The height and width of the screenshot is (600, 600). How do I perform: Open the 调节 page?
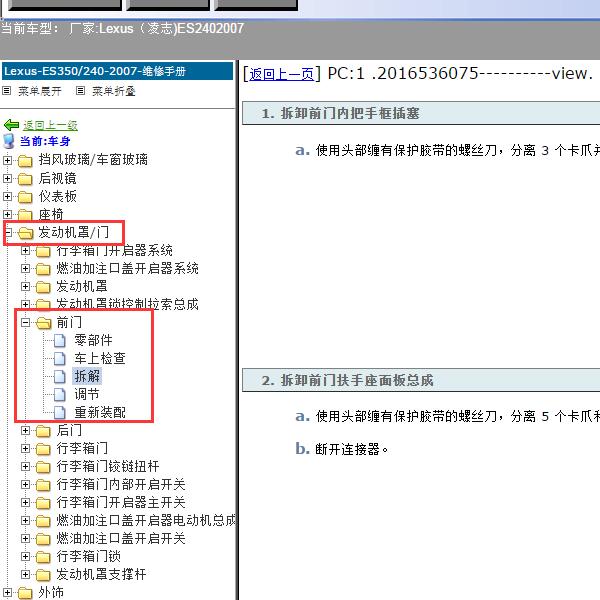86,394
